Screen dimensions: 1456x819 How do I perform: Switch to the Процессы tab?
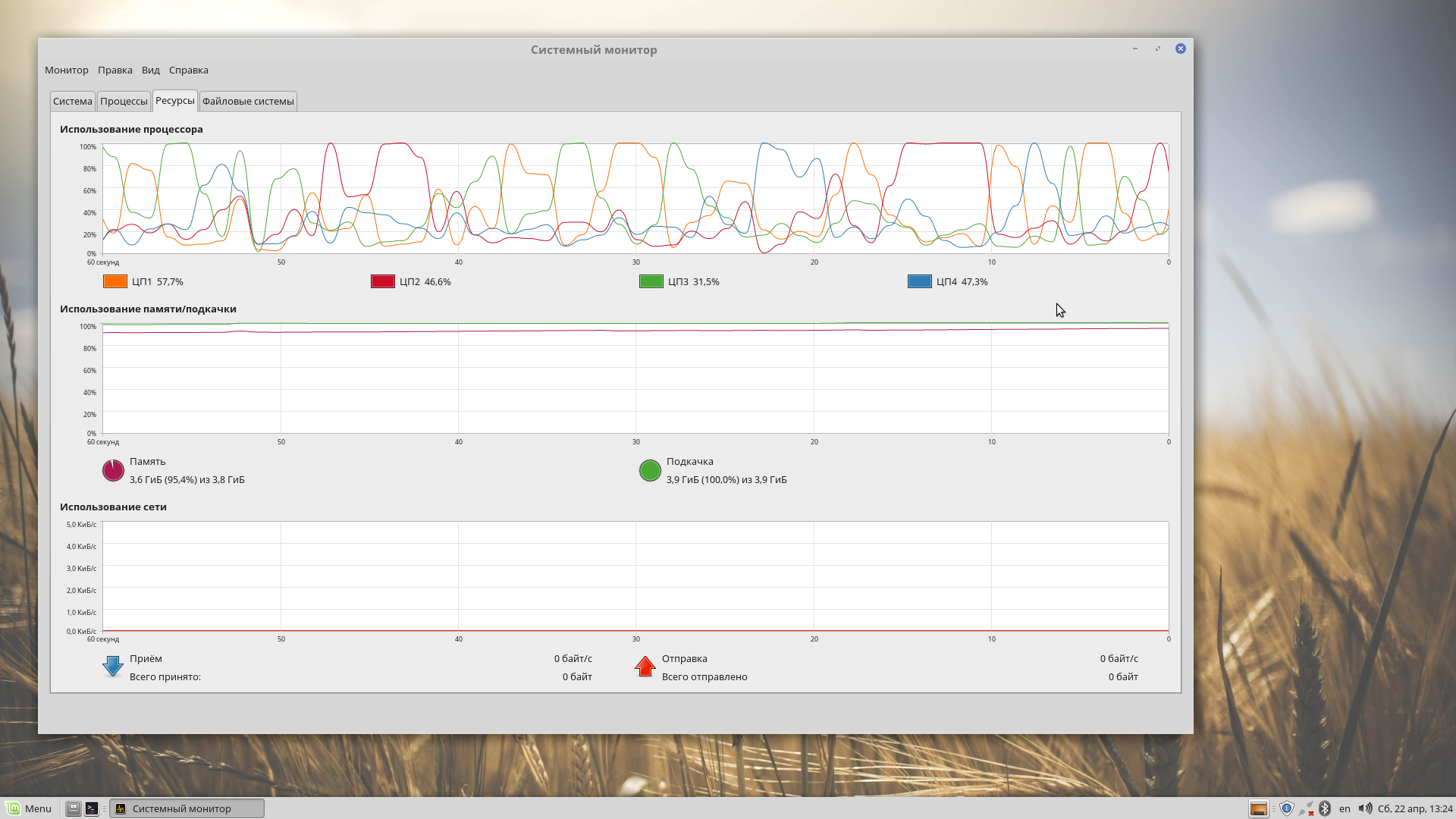click(x=124, y=101)
